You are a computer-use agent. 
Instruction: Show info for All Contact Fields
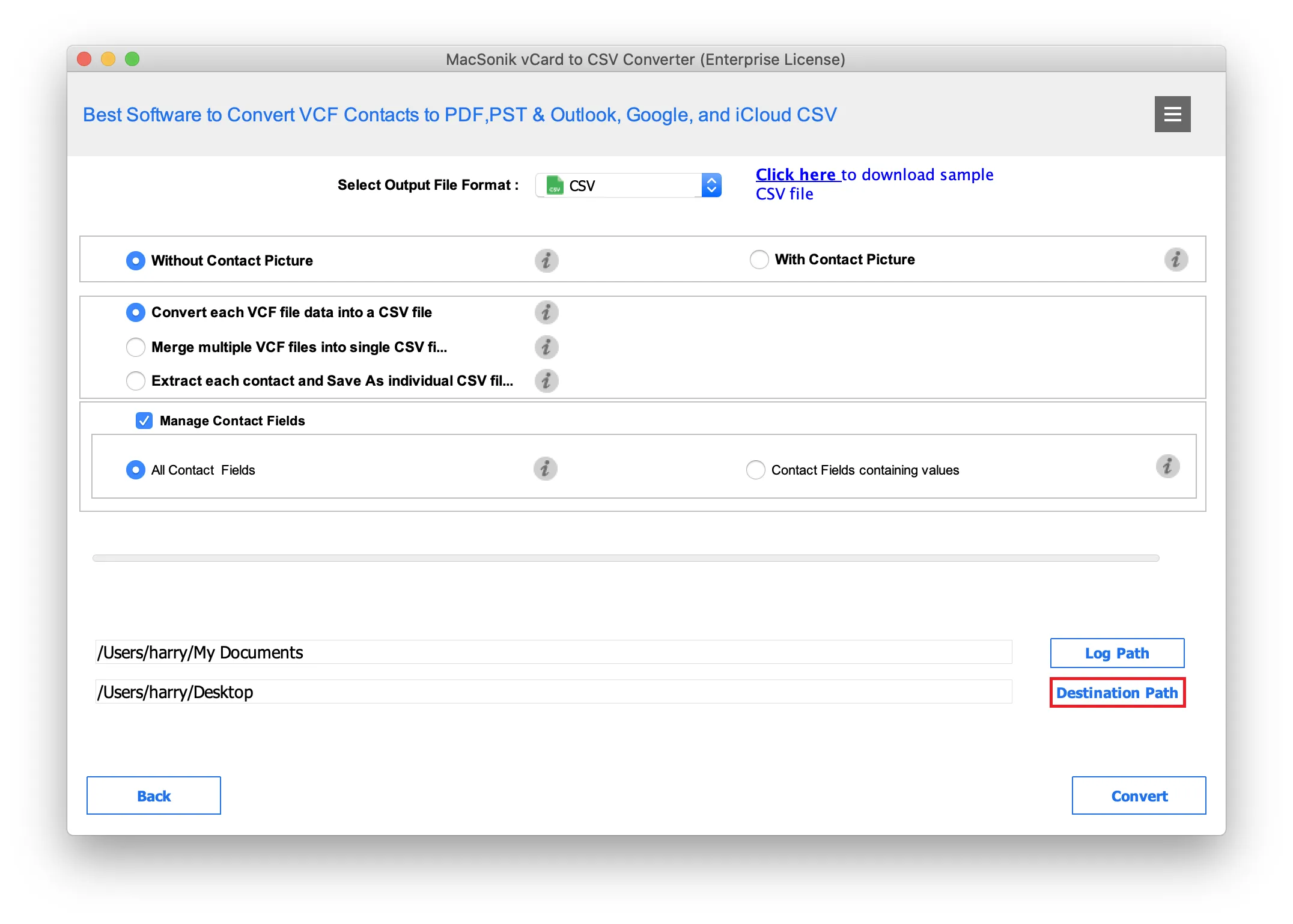[x=545, y=469]
